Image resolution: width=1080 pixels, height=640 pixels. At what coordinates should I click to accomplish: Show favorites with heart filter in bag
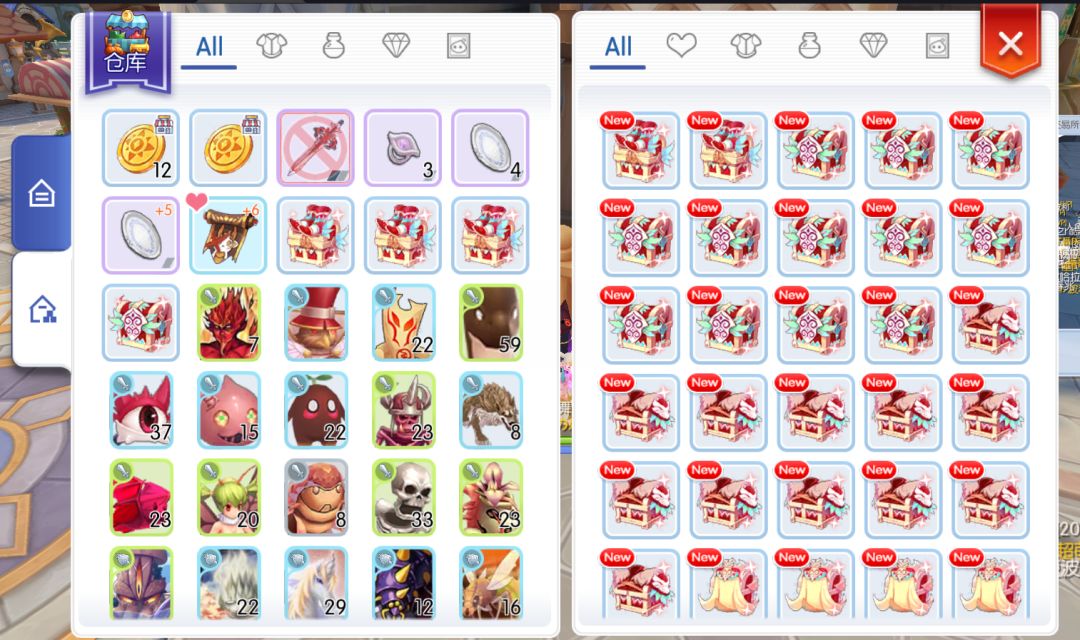pyautogui.click(x=681, y=46)
